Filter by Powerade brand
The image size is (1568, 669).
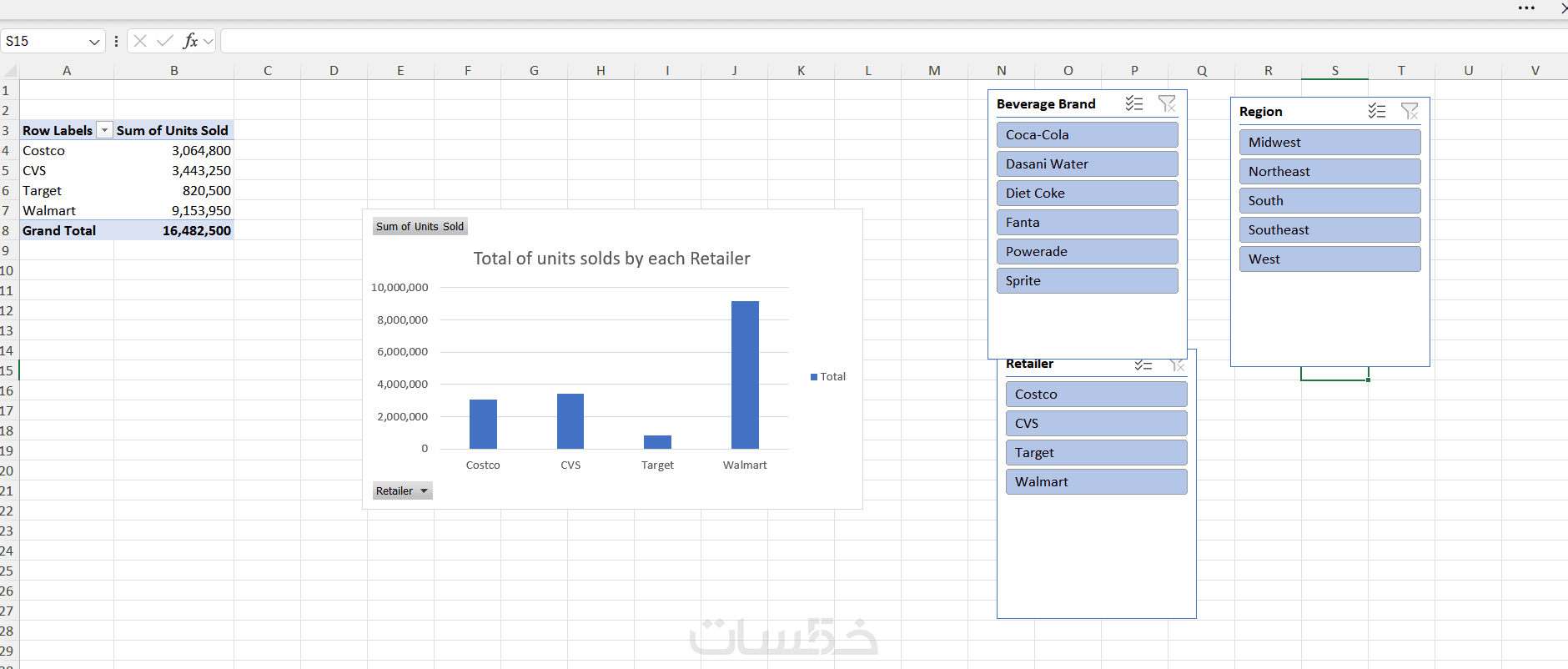(x=1087, y=251)
